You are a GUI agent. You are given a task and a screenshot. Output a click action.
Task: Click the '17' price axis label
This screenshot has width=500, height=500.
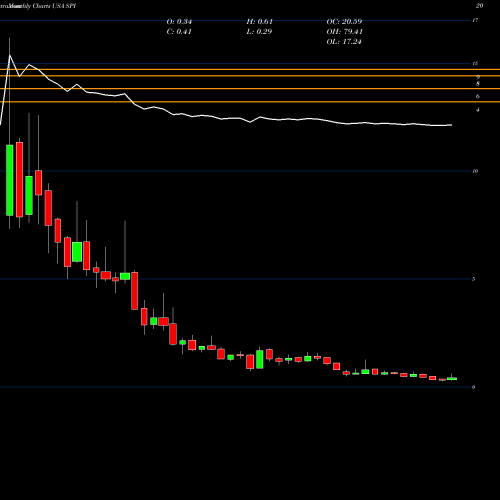475,21
